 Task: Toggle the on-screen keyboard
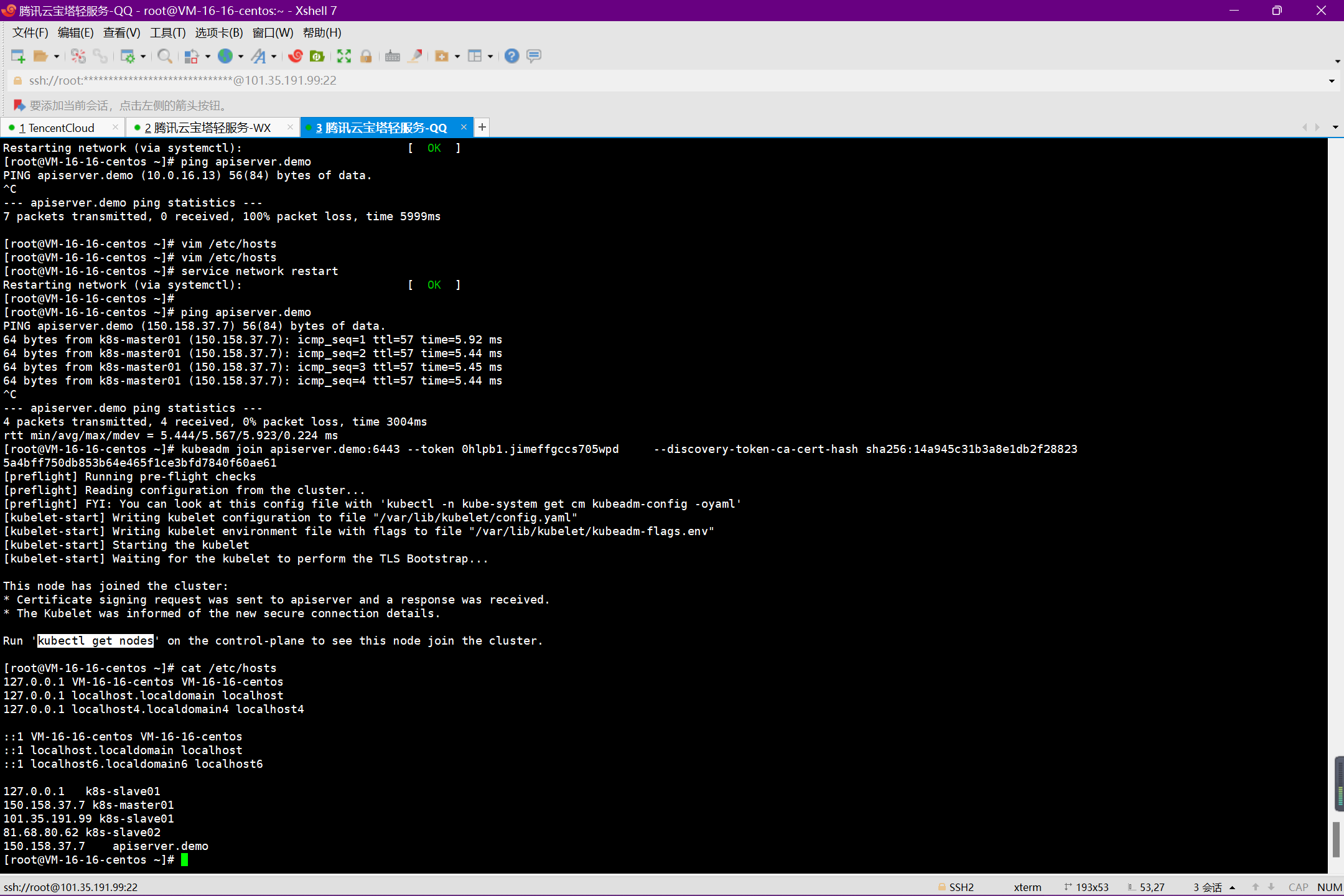click(392, 56)
